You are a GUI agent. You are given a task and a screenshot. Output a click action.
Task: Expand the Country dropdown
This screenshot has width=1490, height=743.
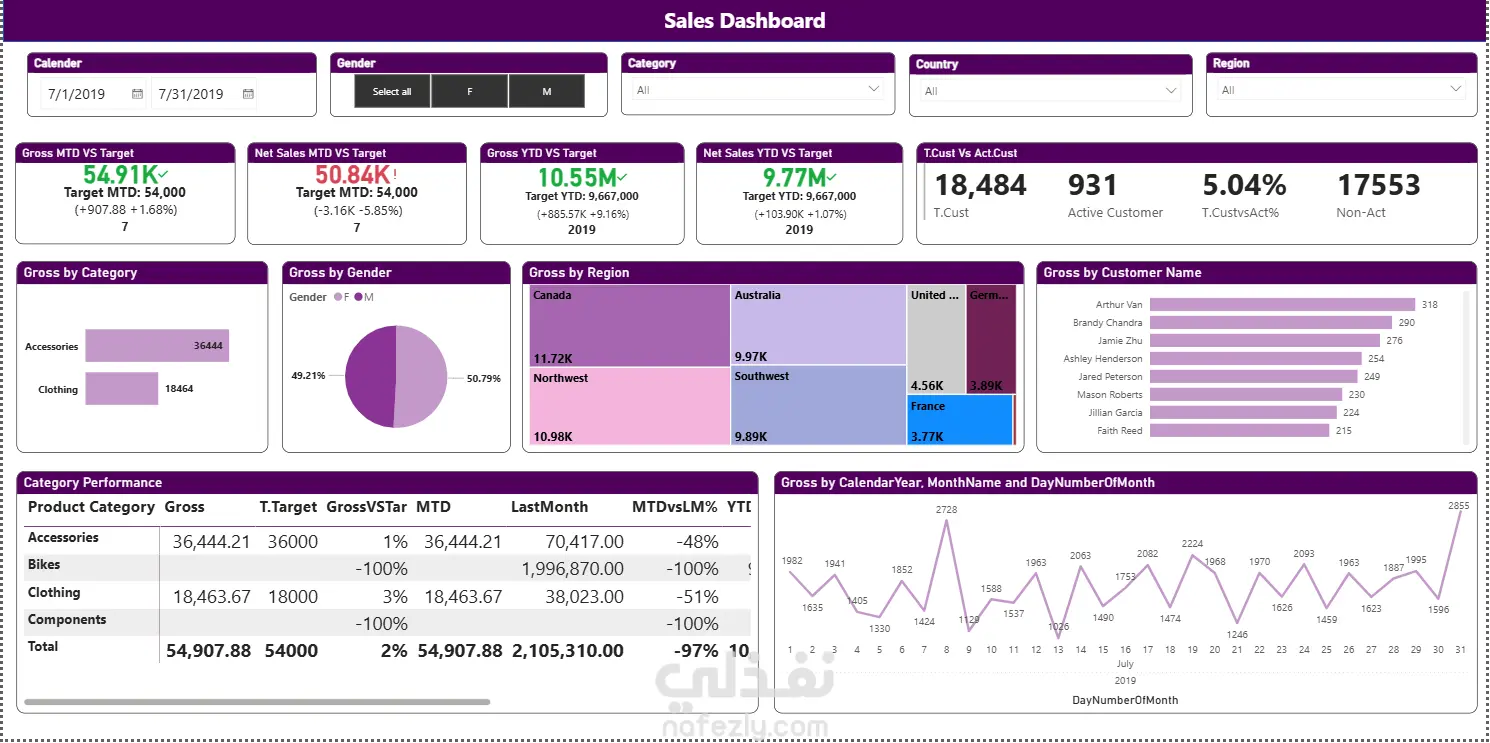[x=1172, y=91]
